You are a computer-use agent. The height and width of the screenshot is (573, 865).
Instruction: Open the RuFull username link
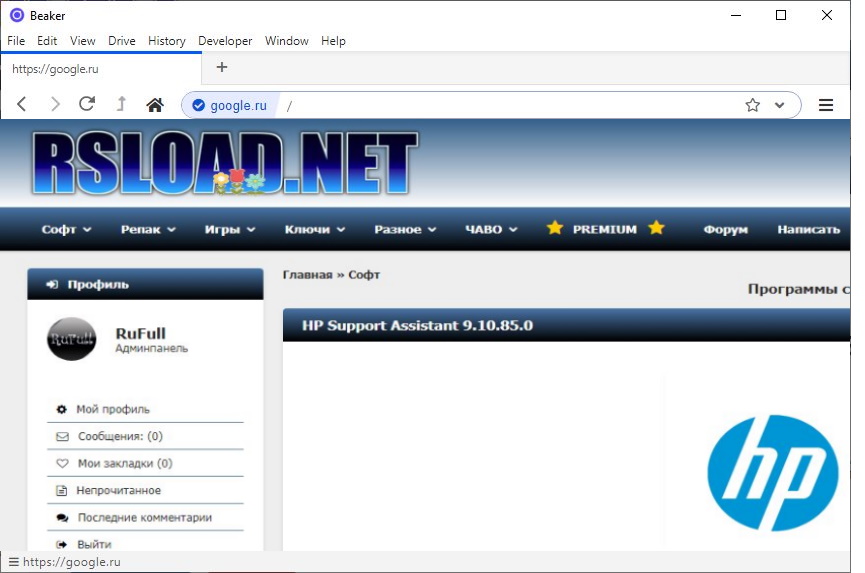pyautogui.click(x=140, y=333)
